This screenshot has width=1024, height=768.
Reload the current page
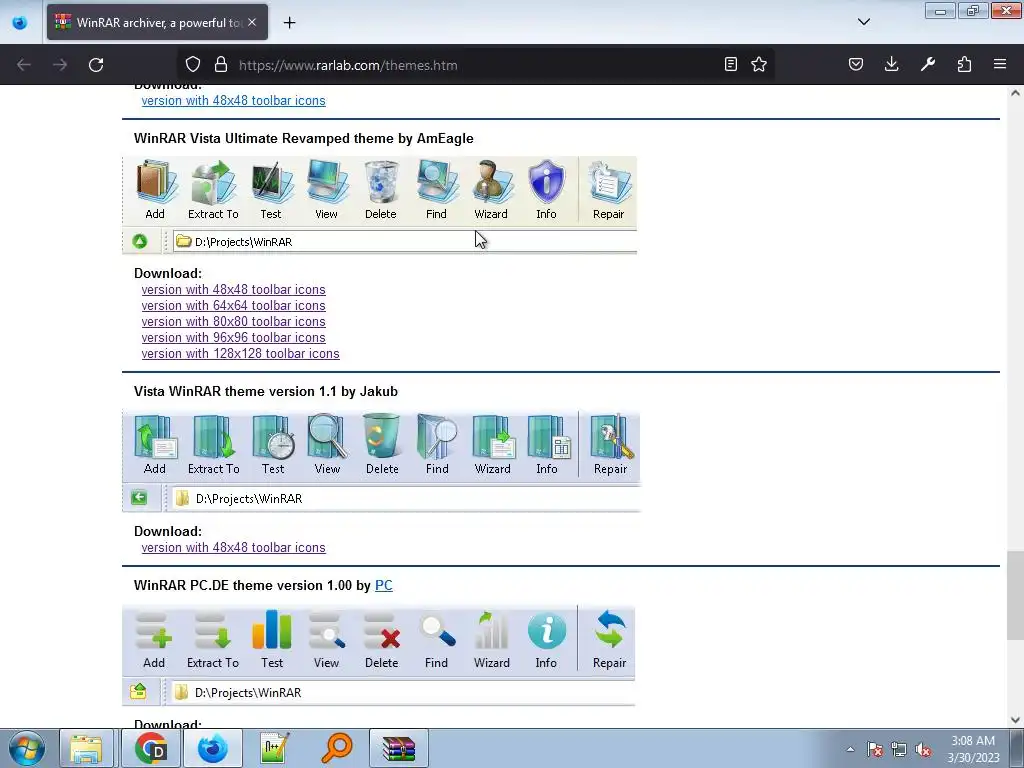96,65
